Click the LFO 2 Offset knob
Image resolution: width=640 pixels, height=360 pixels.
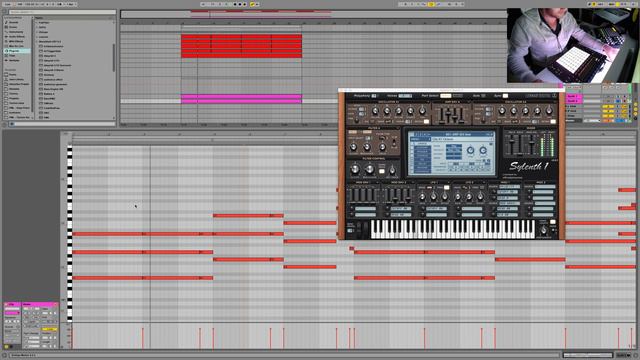(x=481, y=197)
